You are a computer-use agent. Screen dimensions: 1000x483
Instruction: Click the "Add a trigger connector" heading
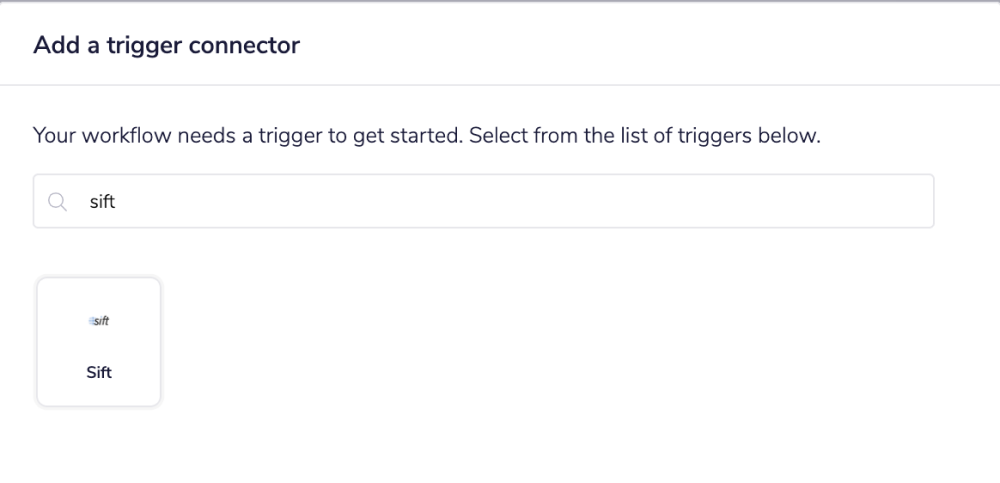coord(166,45)
